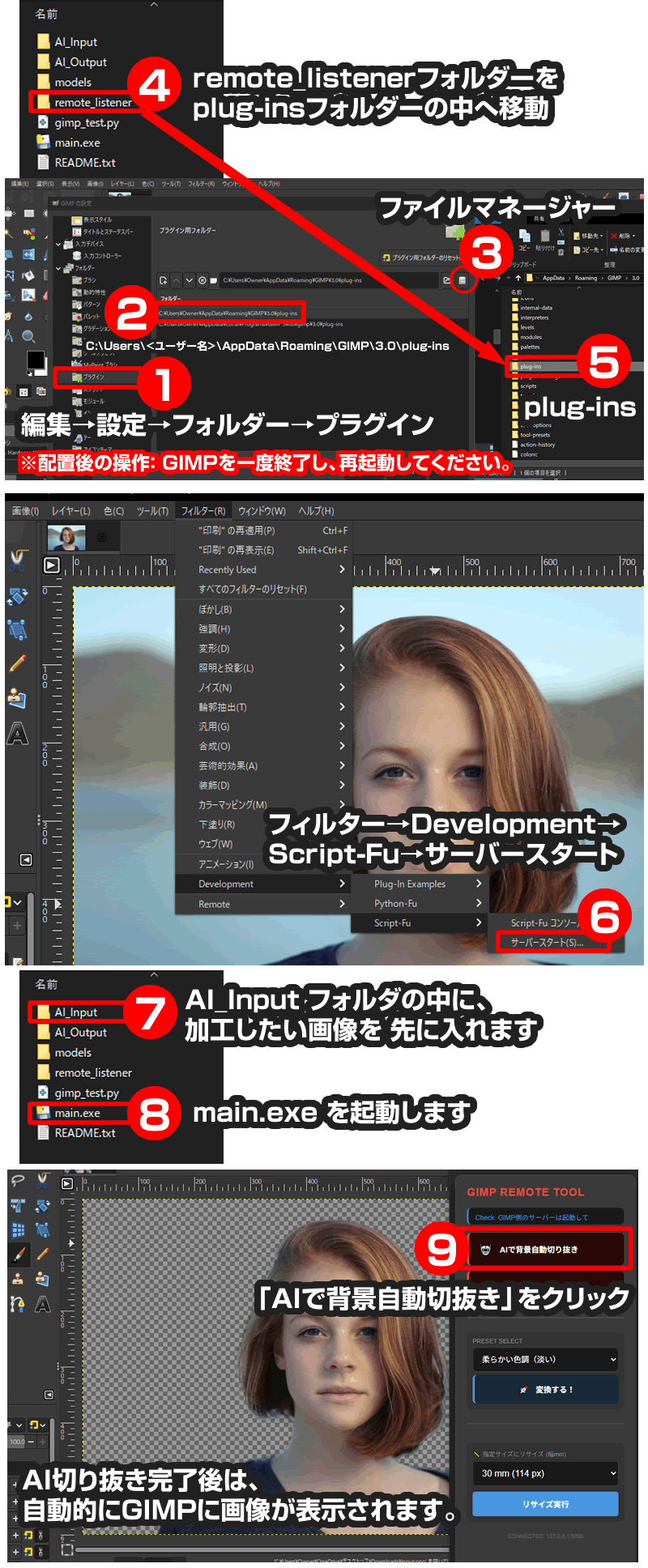Viewport: 648px width, 1568px height.
Task: Open the red-outlined remote_listener folder
Action: click(92, 103)
